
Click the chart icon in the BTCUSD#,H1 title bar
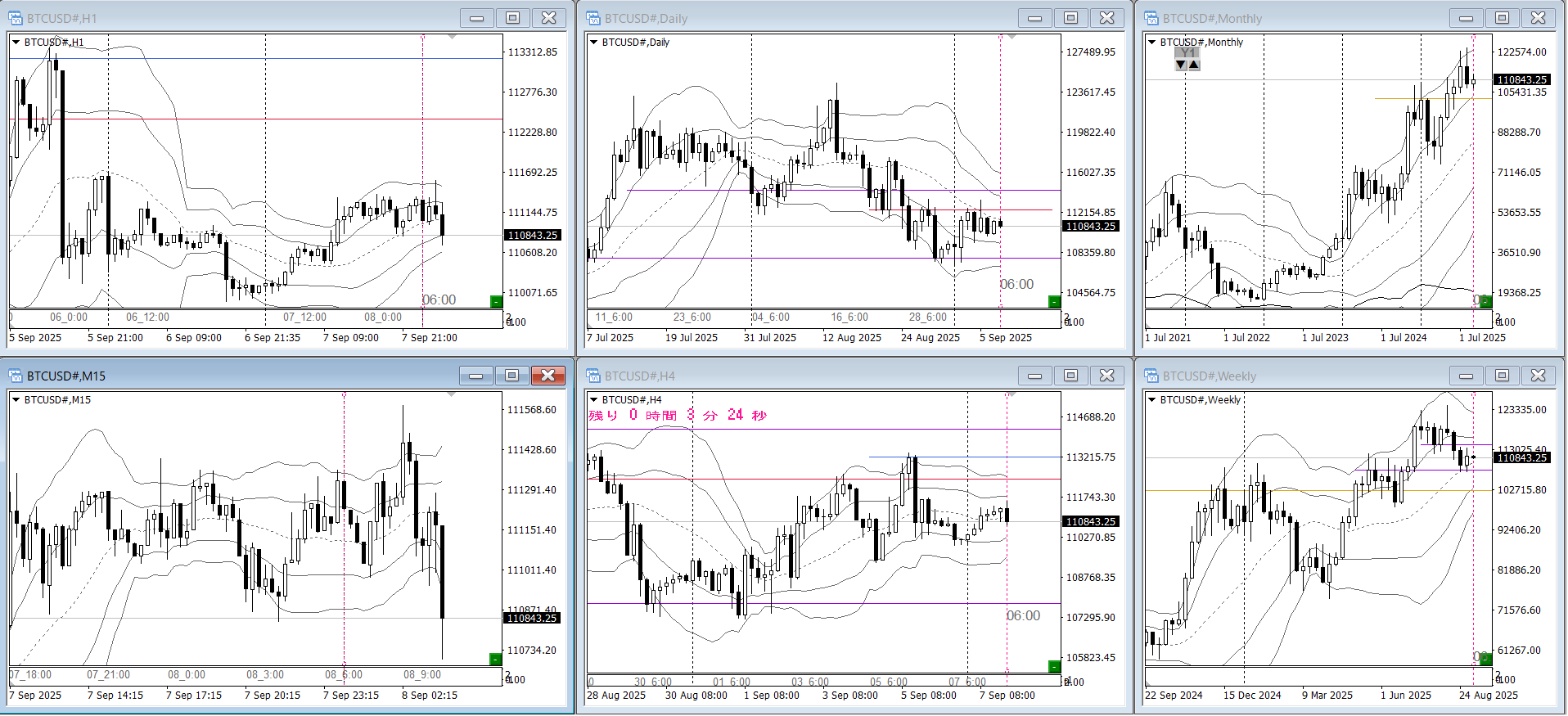pyautogui.click(x=16, y=18)
